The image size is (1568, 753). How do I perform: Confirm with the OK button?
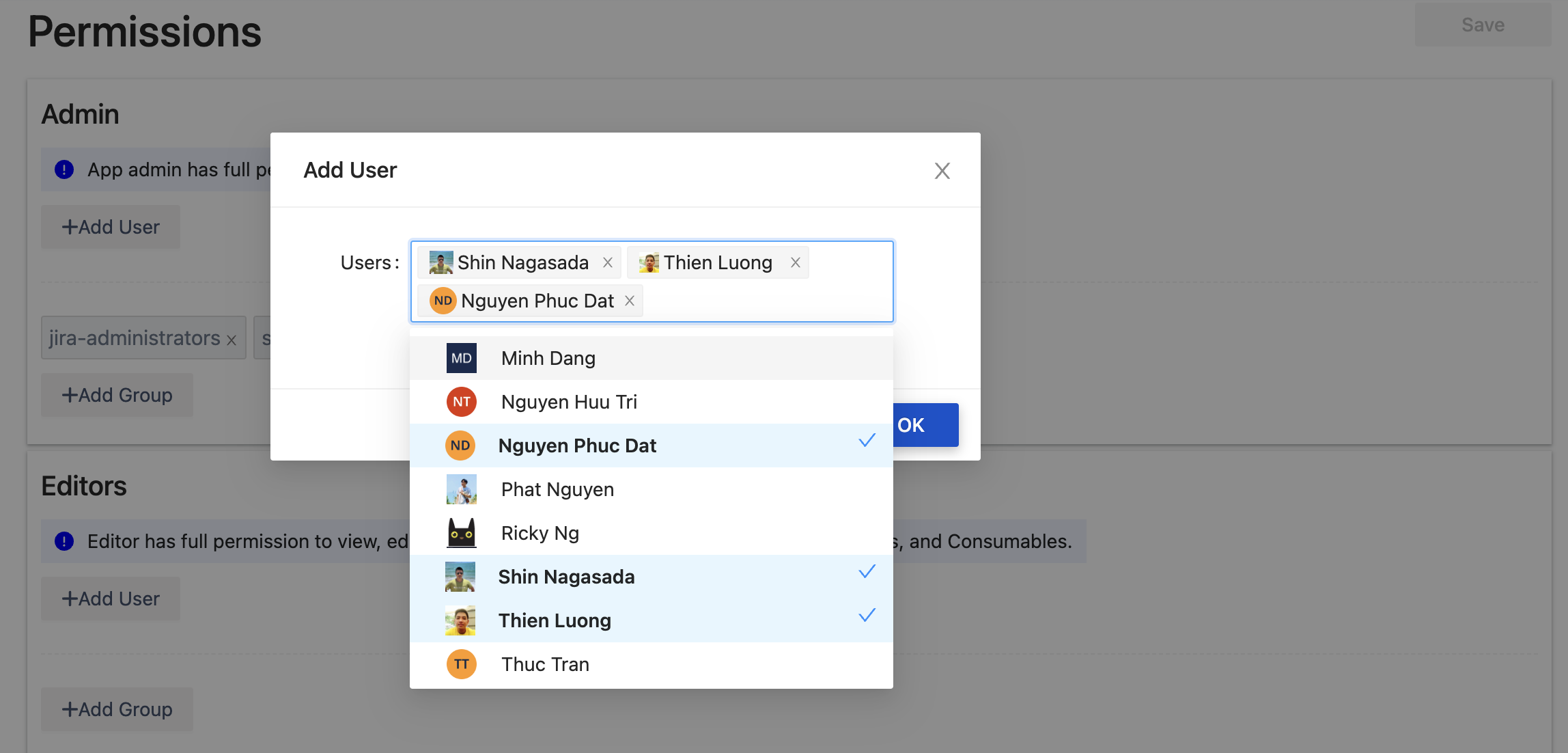tap(924, 425)
